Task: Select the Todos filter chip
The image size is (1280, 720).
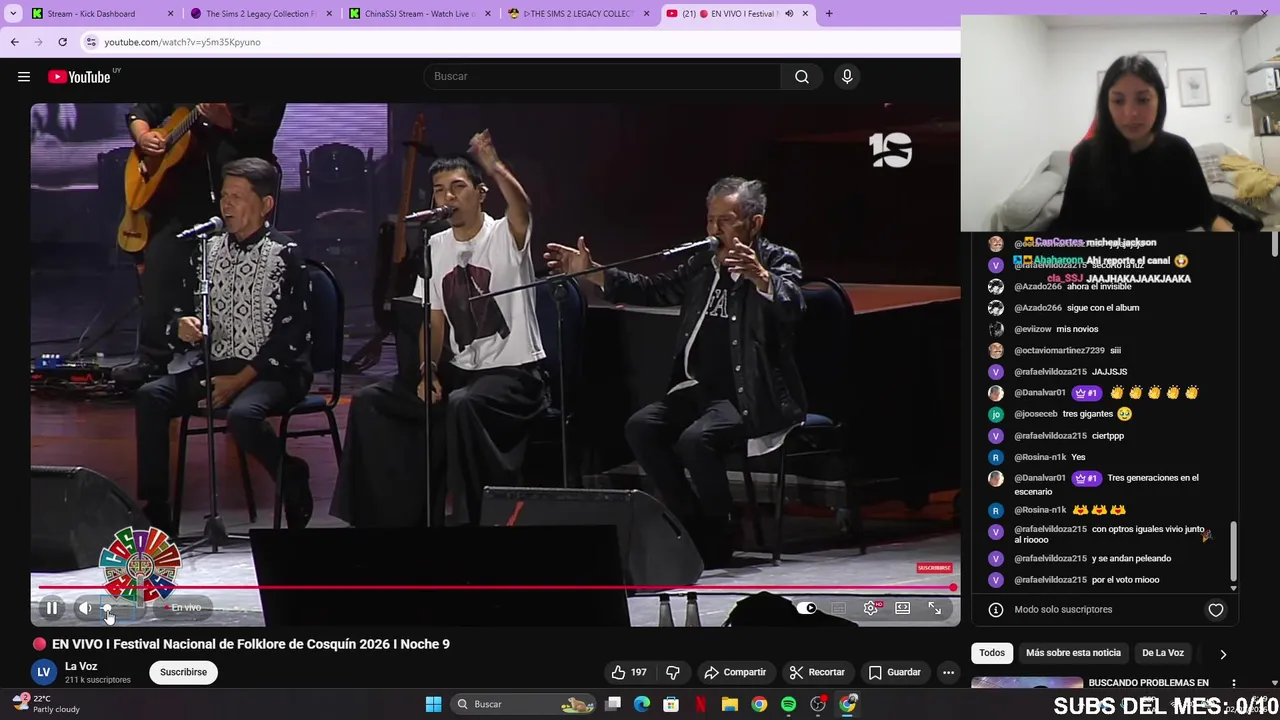Action: [992, 653]
